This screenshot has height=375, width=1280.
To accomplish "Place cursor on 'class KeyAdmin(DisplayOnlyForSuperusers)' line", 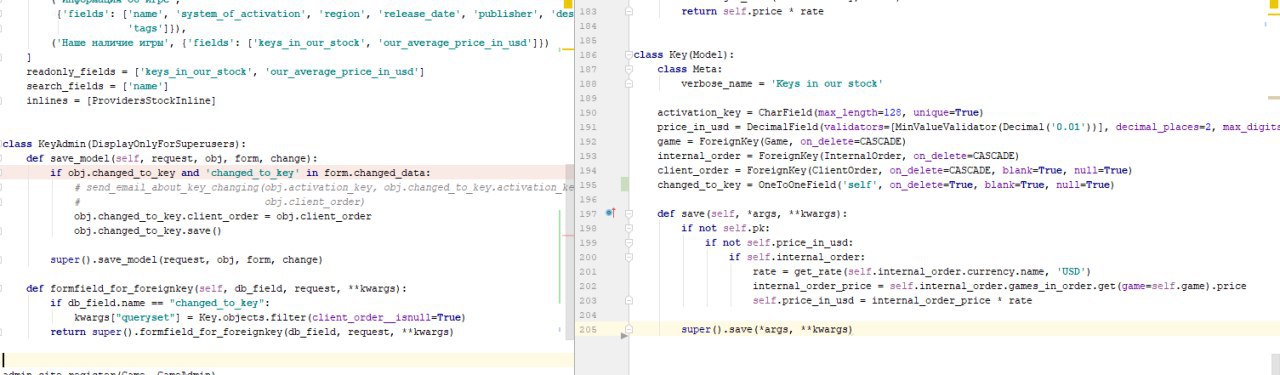I will click(123, 144).
